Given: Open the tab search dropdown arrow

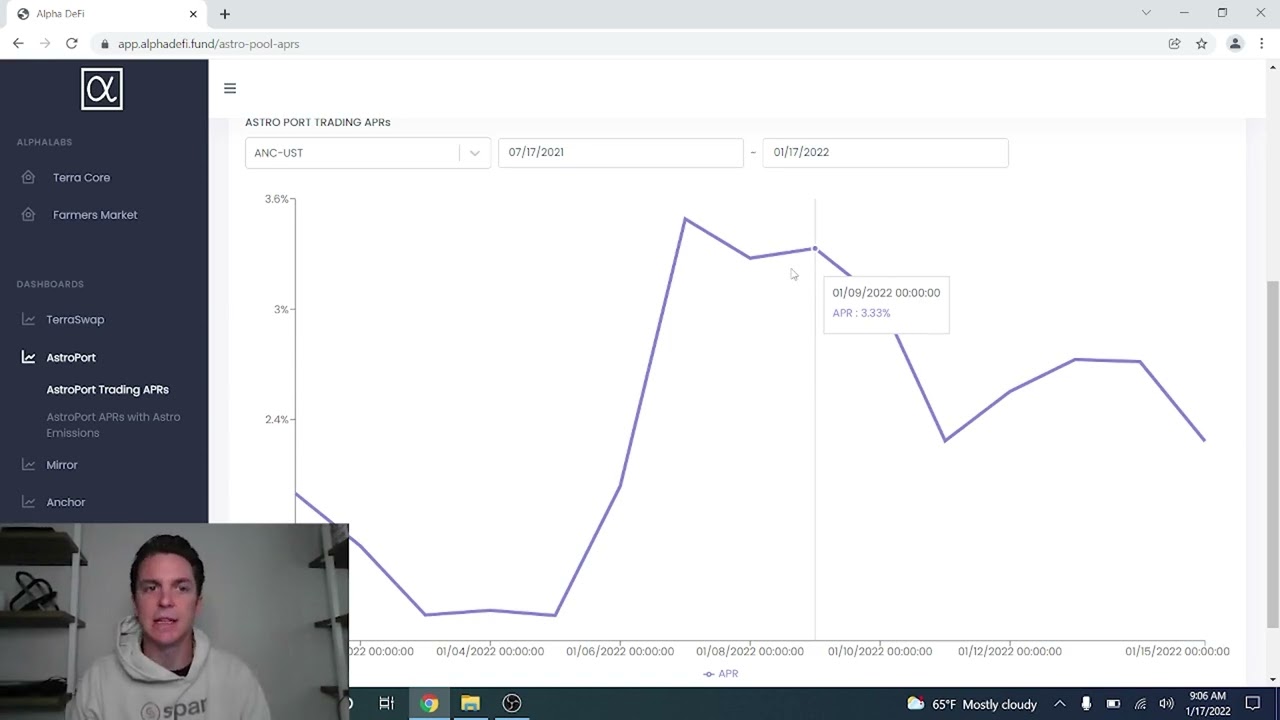Looking at the screenshot, I should point(1146,13).
